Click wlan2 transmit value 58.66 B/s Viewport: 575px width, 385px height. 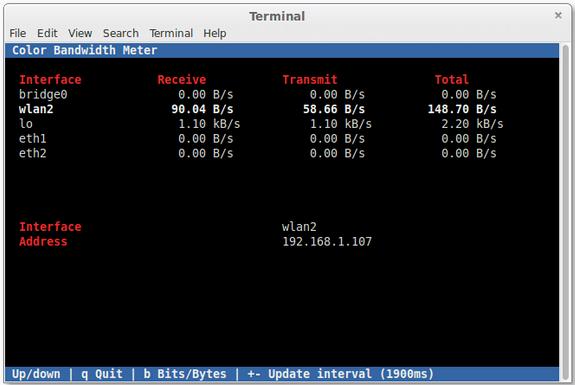pyautogui.click(x=334, y=109)
